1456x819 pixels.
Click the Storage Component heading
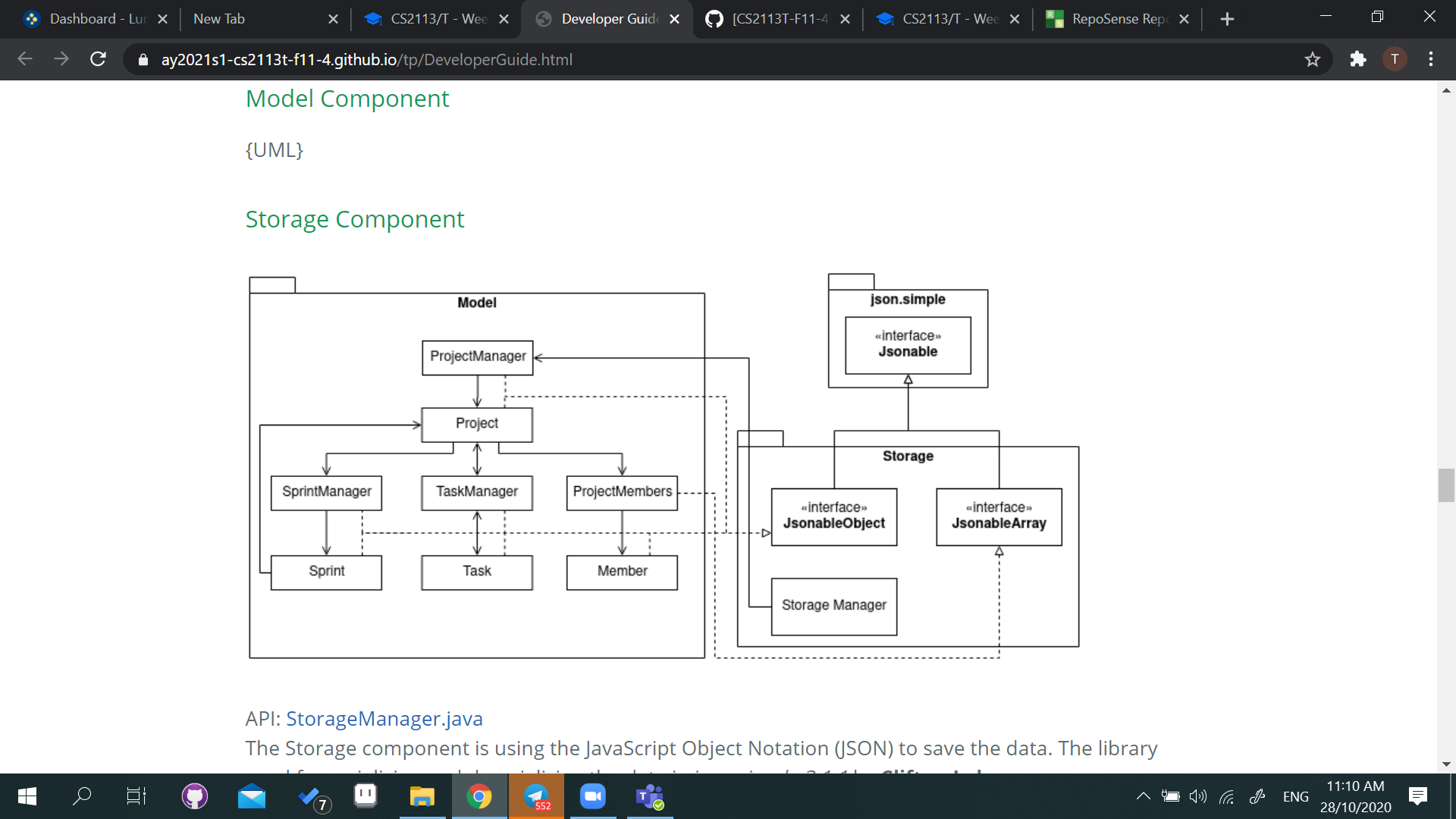(x=354, y=219)
